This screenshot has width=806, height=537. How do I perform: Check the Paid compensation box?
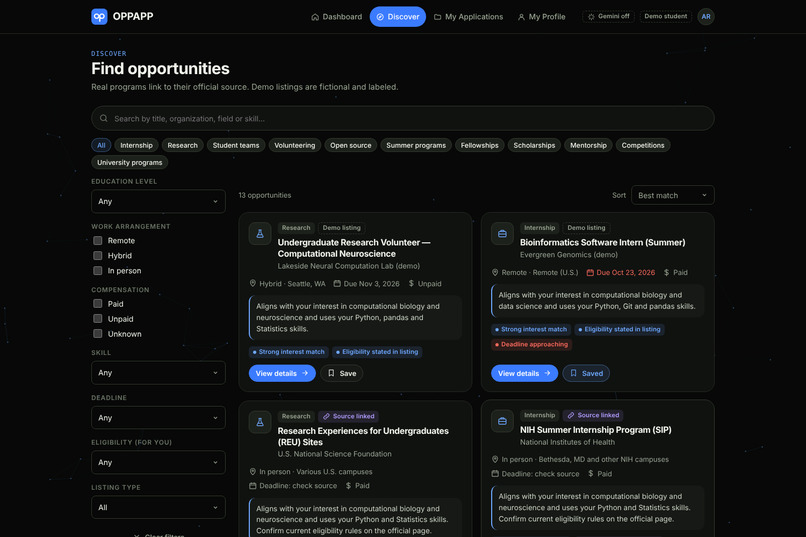click(98, 304)
